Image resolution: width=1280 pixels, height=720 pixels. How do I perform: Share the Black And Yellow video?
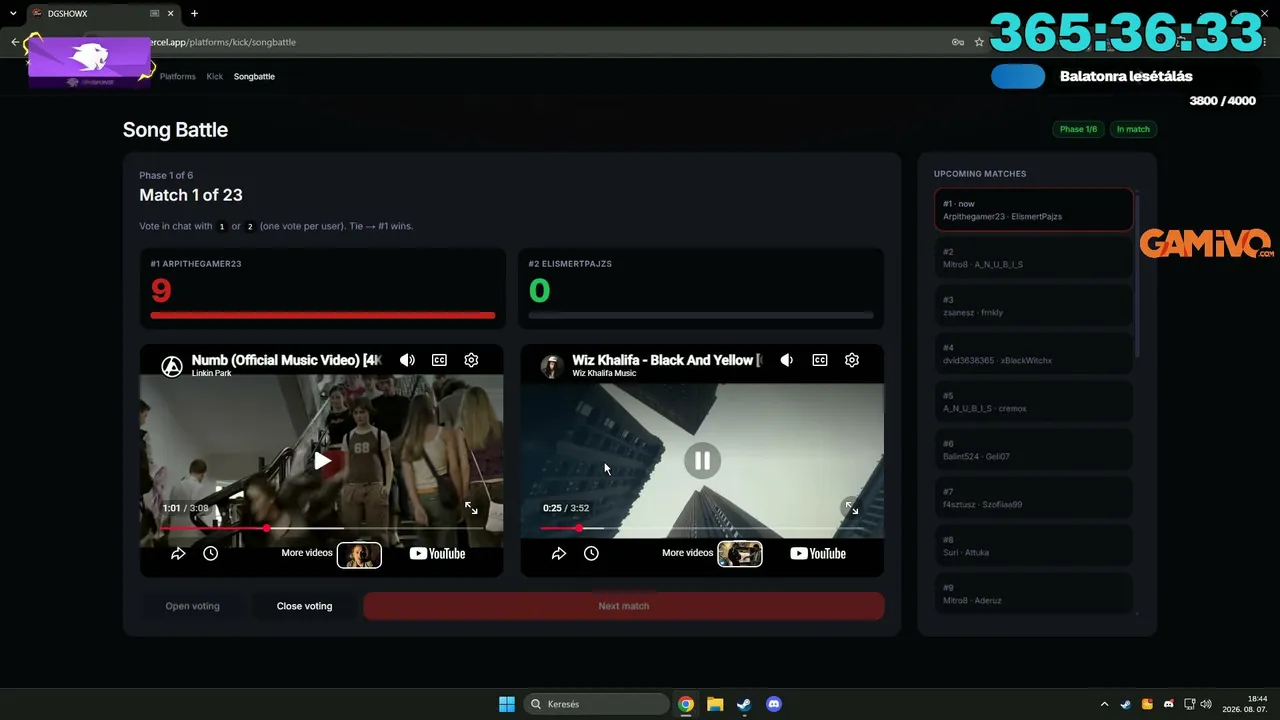(559, 553)
